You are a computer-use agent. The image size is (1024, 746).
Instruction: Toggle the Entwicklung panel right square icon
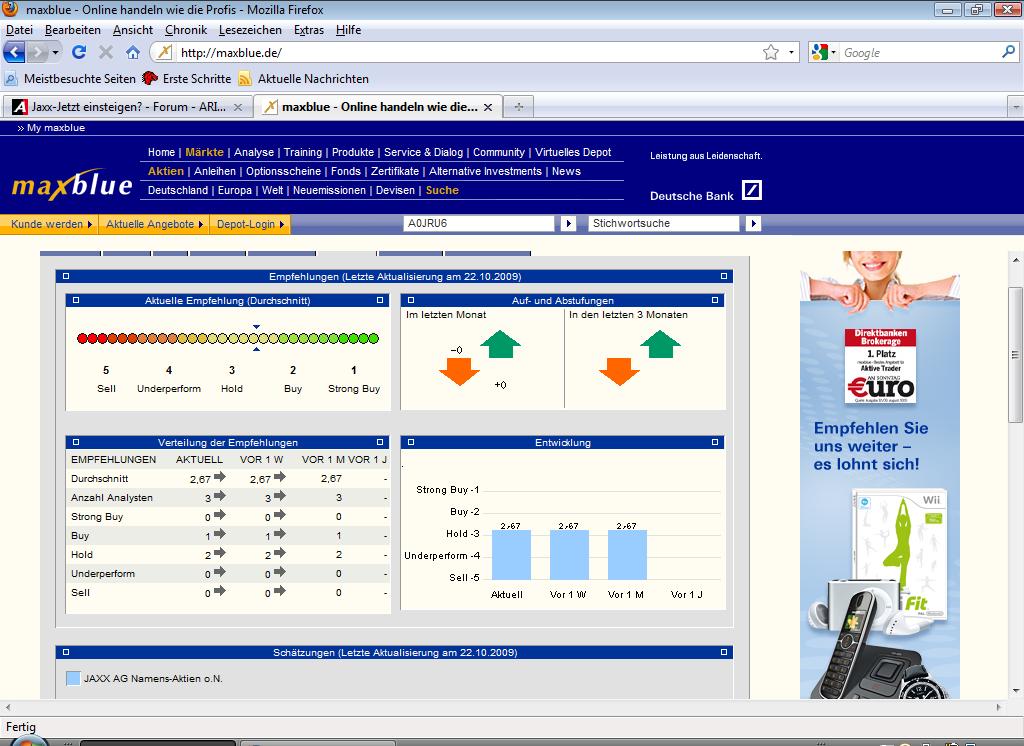tap(715, 442)
